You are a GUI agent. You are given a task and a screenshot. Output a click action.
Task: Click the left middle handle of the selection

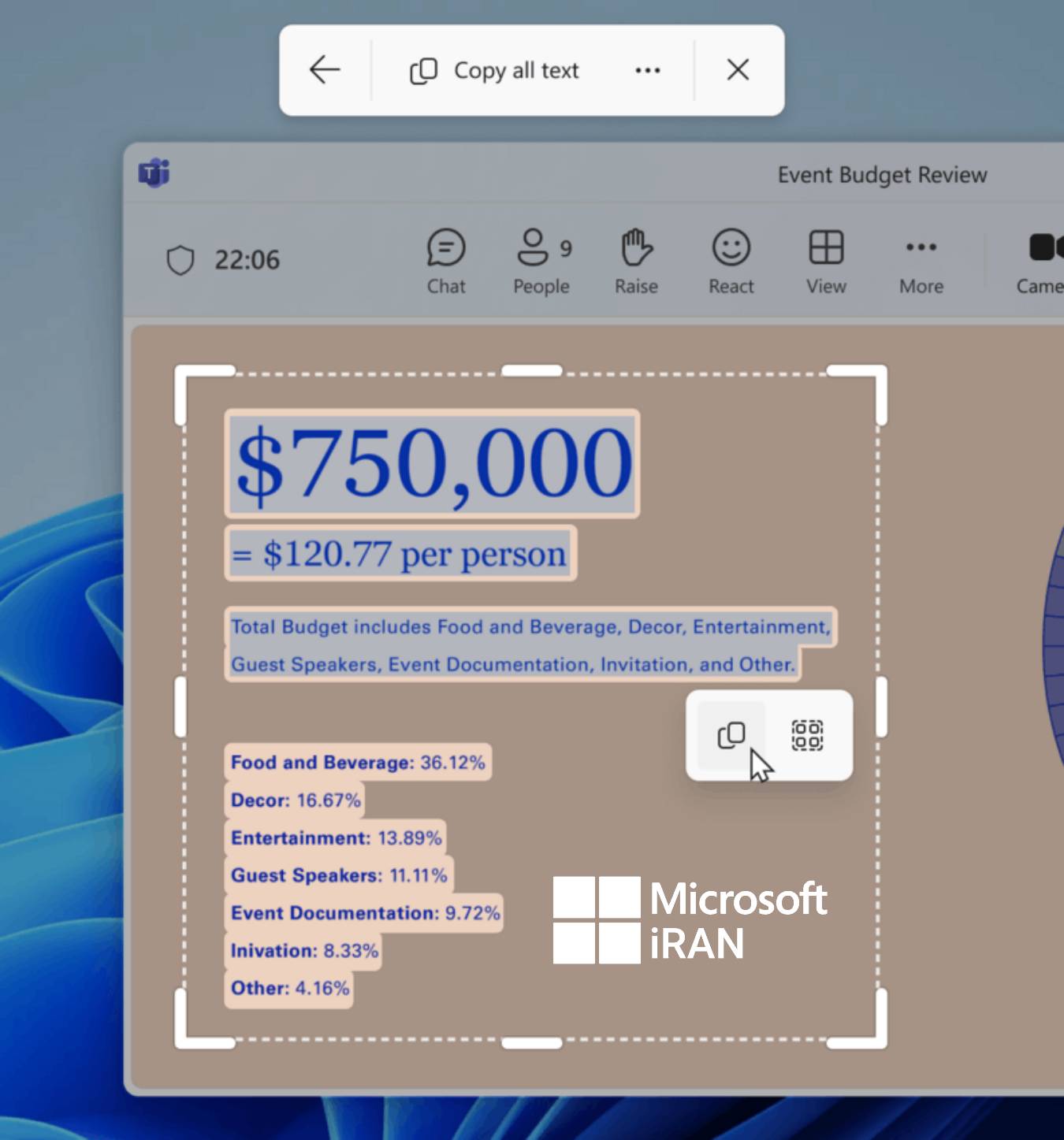(180, 707)
